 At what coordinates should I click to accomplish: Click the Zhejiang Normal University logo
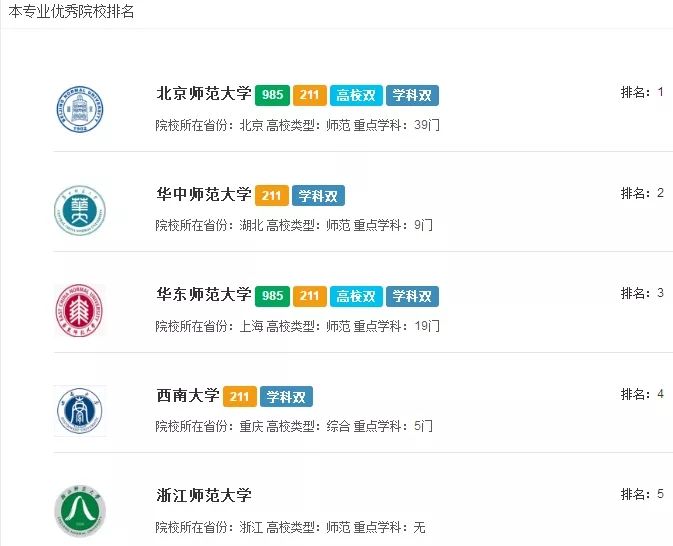pyautogui.click(x=79, y=510)
